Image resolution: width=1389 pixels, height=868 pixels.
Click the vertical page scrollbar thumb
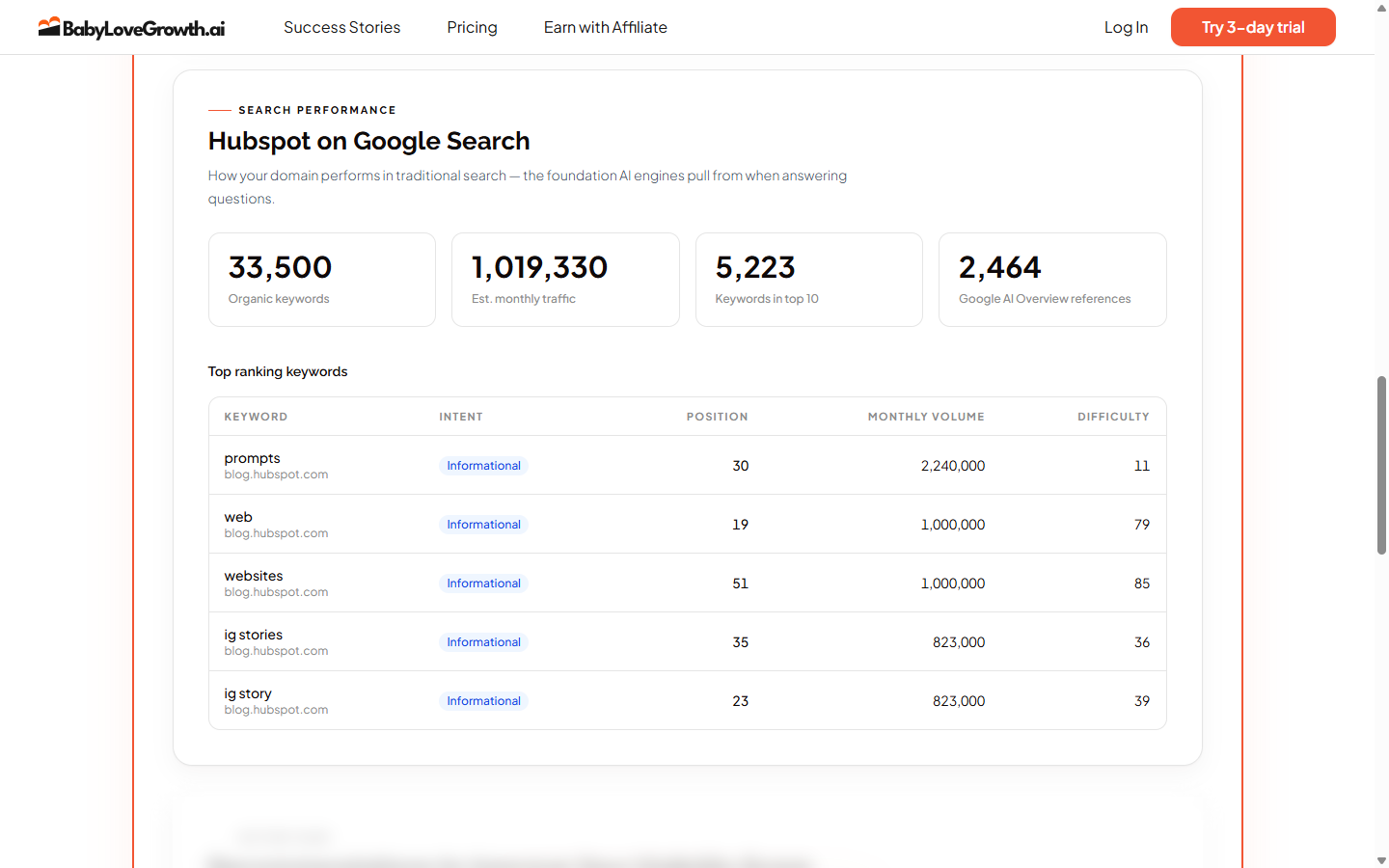click(1381, 465)
